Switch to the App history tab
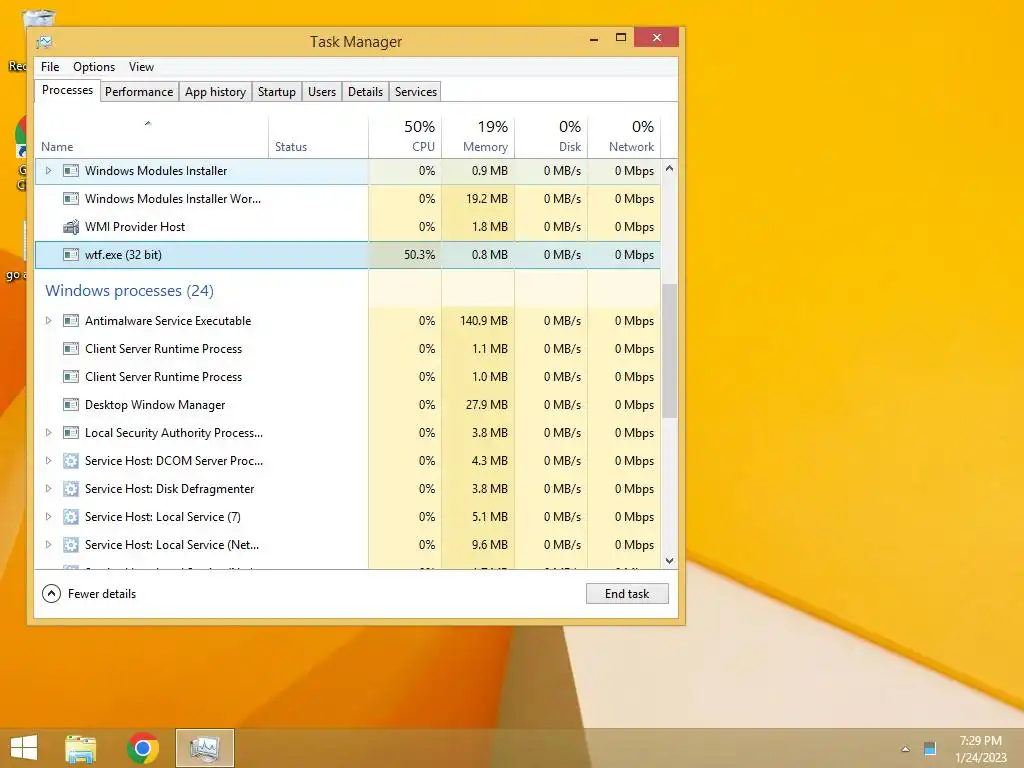The width and height of the screenshot is (1024, 768). point(216,92)
